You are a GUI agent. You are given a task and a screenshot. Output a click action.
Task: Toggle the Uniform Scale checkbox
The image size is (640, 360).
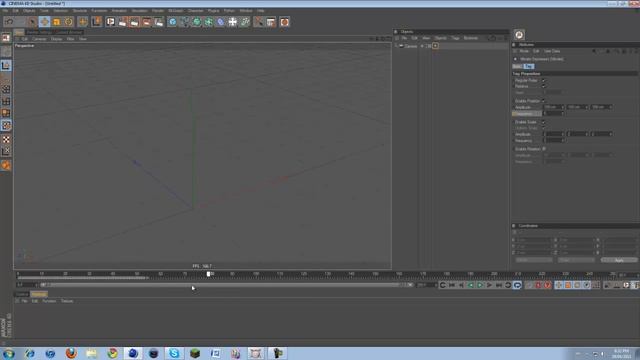(x=543, y=128)
